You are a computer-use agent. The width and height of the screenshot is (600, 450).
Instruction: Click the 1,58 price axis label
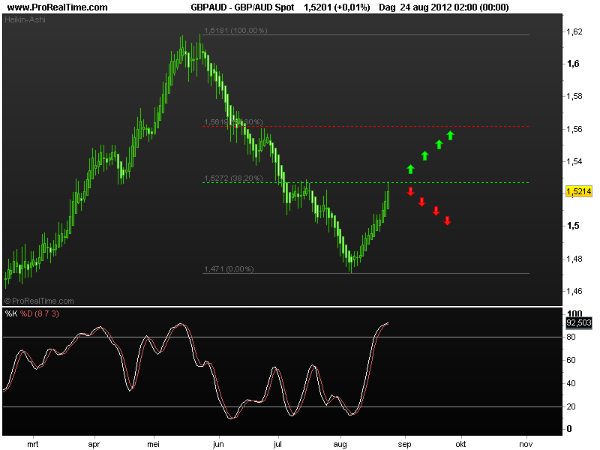click(x=574, y=96)
